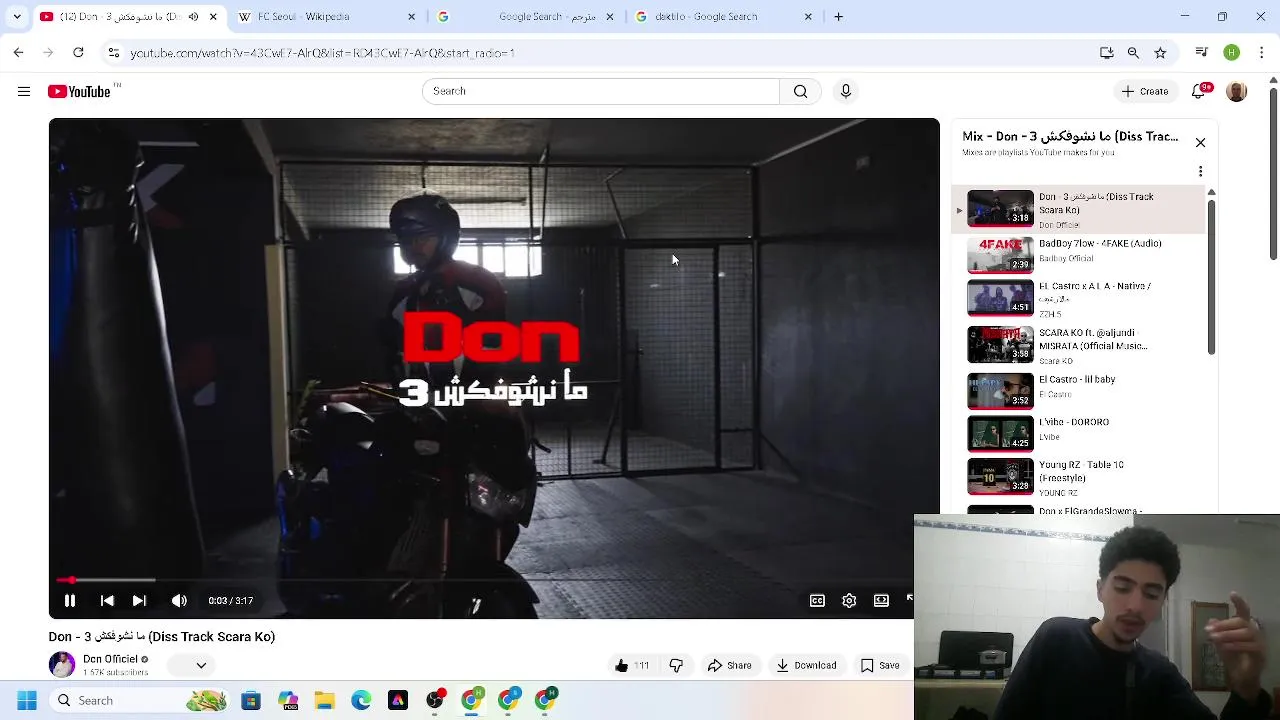1280x720 pixels.
Task: Open Chrome three-dot menu
Action: [x=1260, y=52]
